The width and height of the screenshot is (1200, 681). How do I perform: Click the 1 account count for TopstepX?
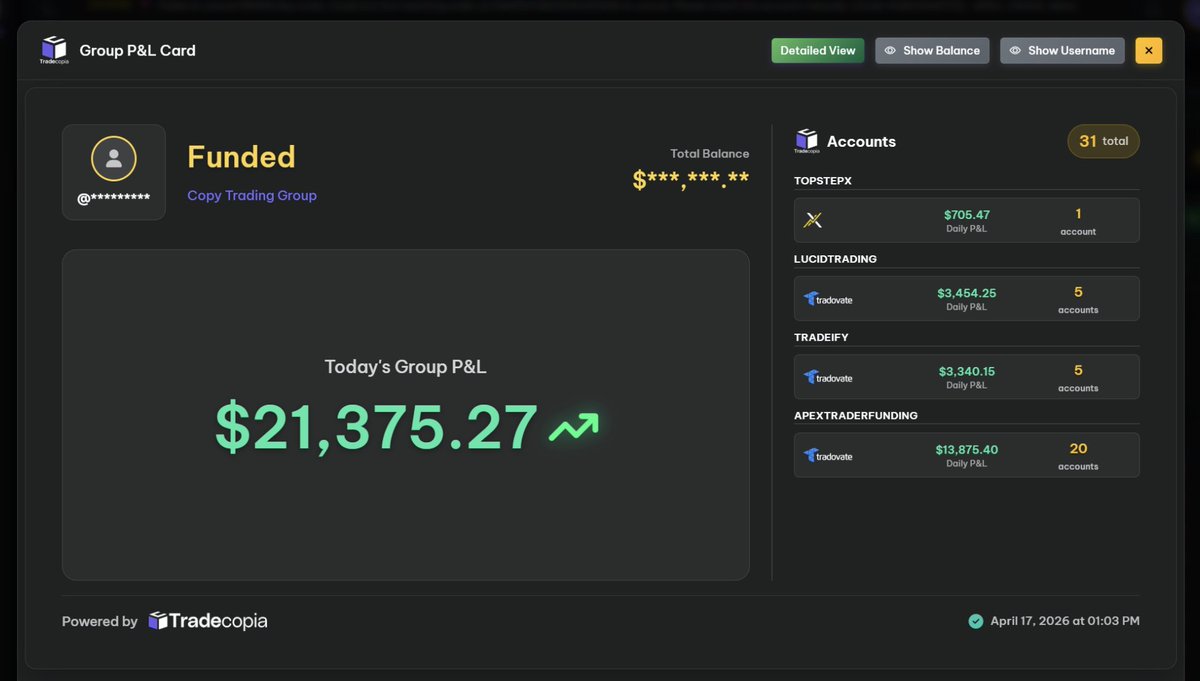1078,214
